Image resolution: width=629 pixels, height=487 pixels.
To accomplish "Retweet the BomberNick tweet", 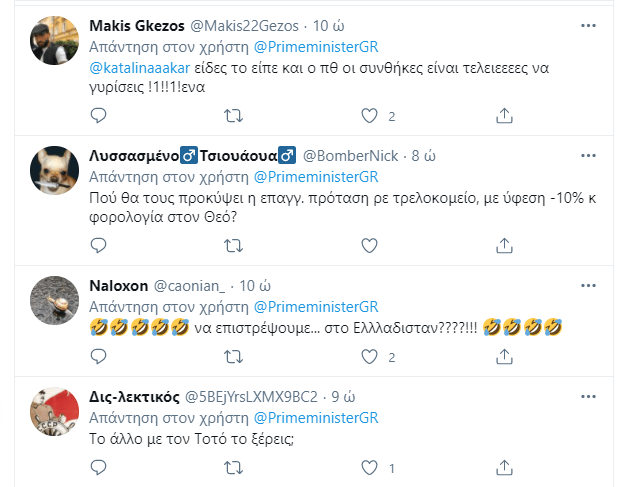I will tap(232, 246).
